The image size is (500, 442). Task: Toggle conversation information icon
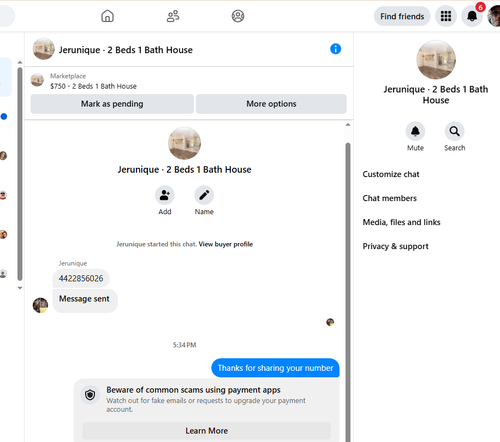335,49
